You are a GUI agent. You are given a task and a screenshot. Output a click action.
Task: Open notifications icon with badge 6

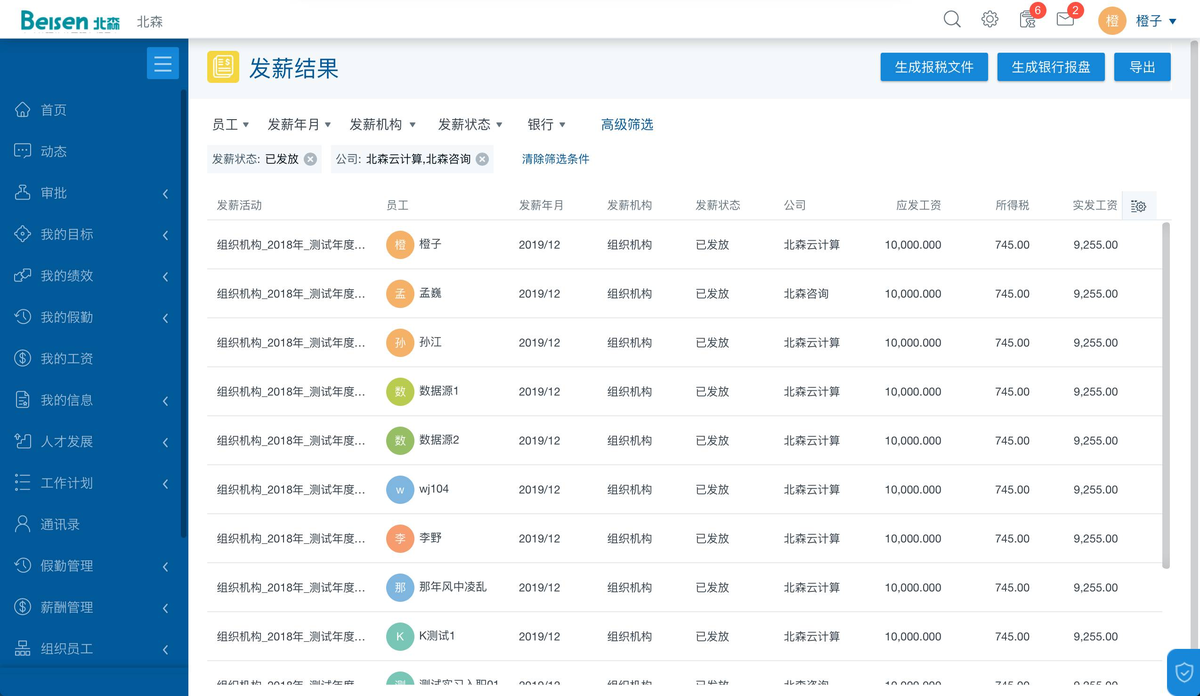click(x=1027, y=19)
